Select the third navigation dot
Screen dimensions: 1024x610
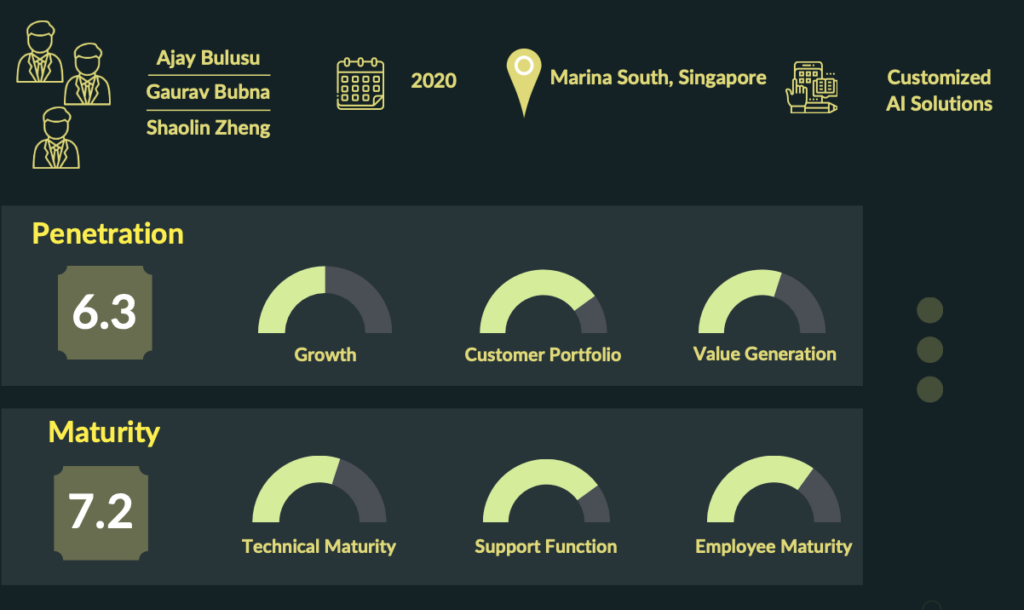click(930, 390)
